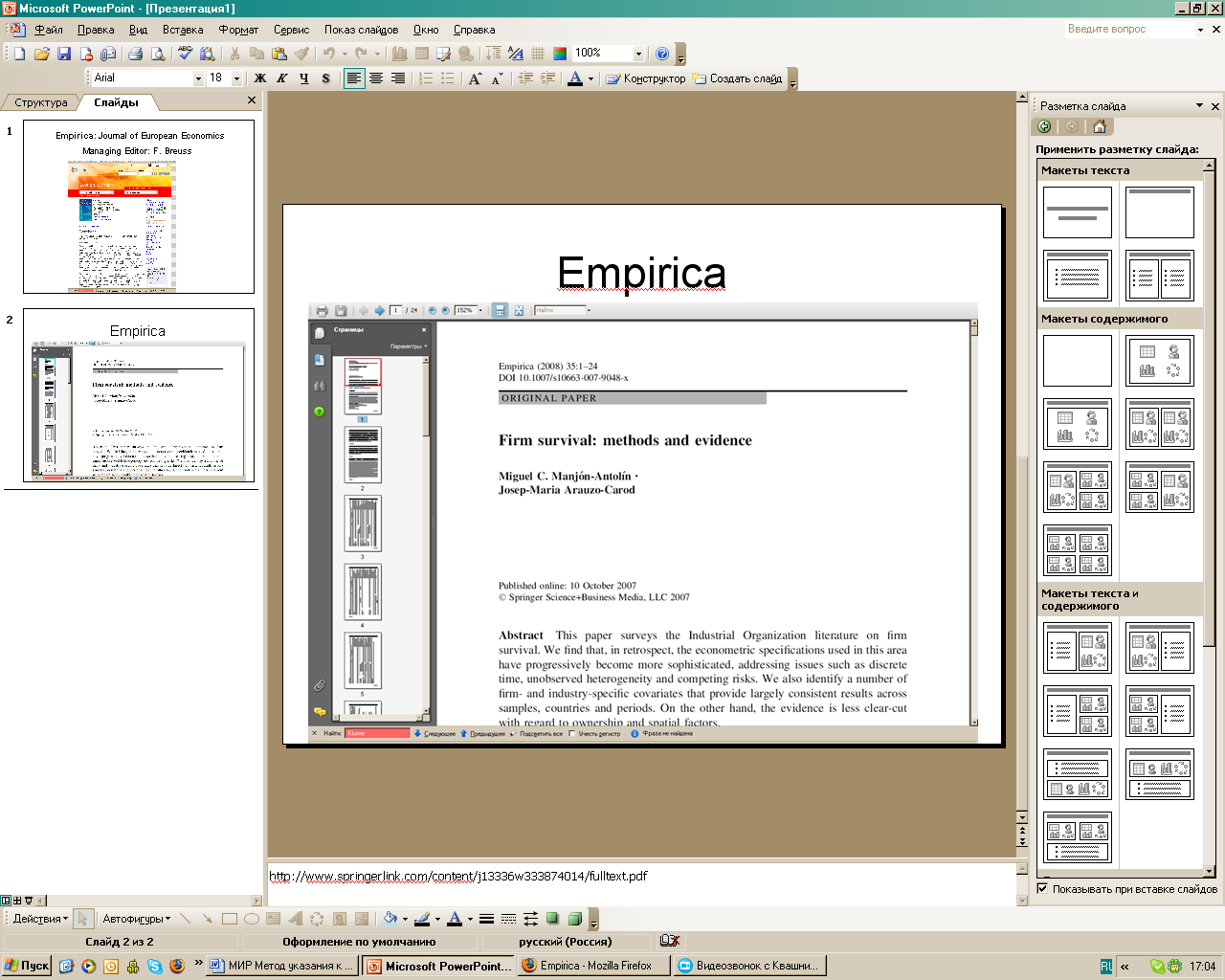Save the presentation with the floppy icon

coord(63,54)
